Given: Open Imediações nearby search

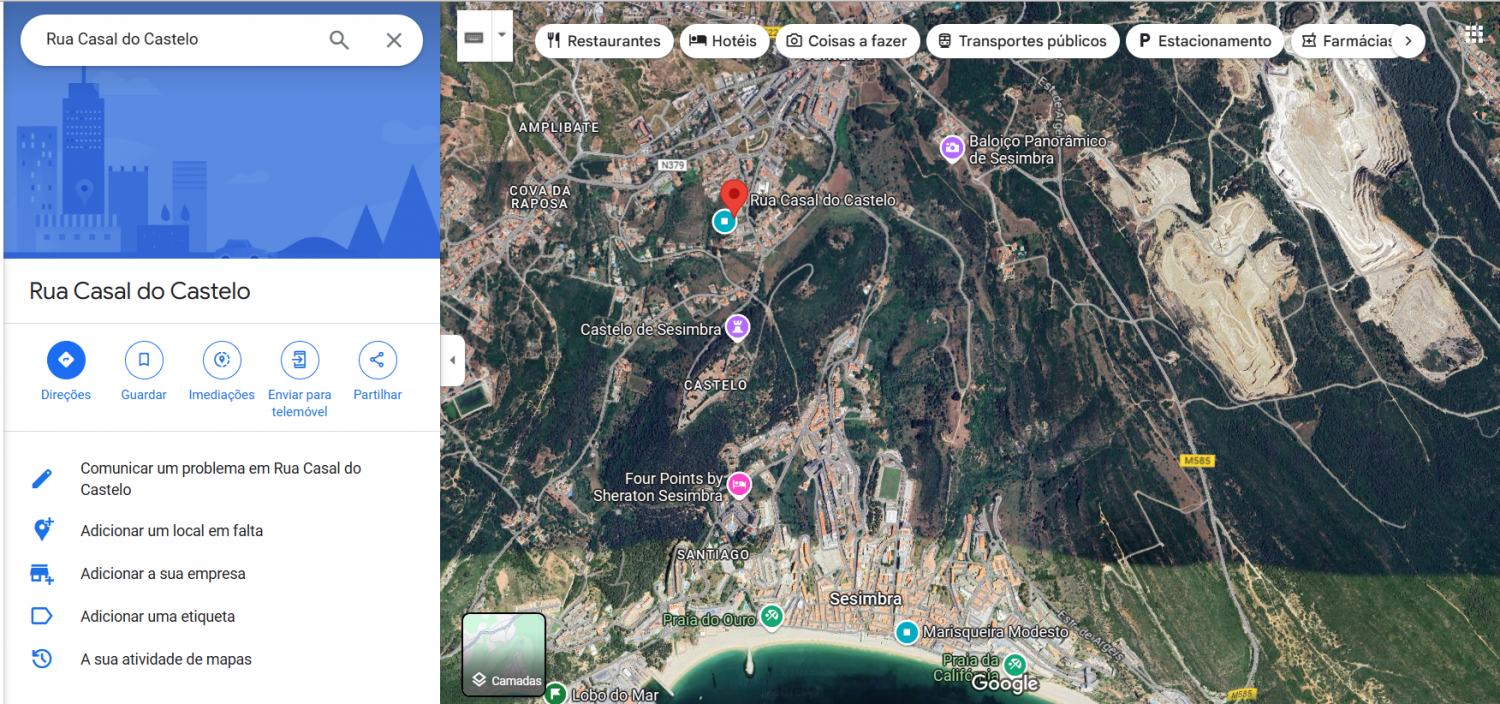Looking at the screenshot, I should 222,360.
